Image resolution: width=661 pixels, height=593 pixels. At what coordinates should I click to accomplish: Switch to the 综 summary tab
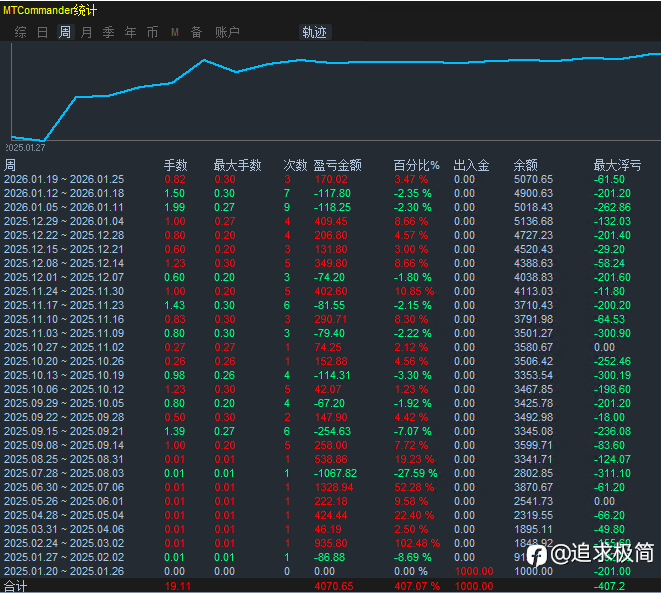coord(20,32)
